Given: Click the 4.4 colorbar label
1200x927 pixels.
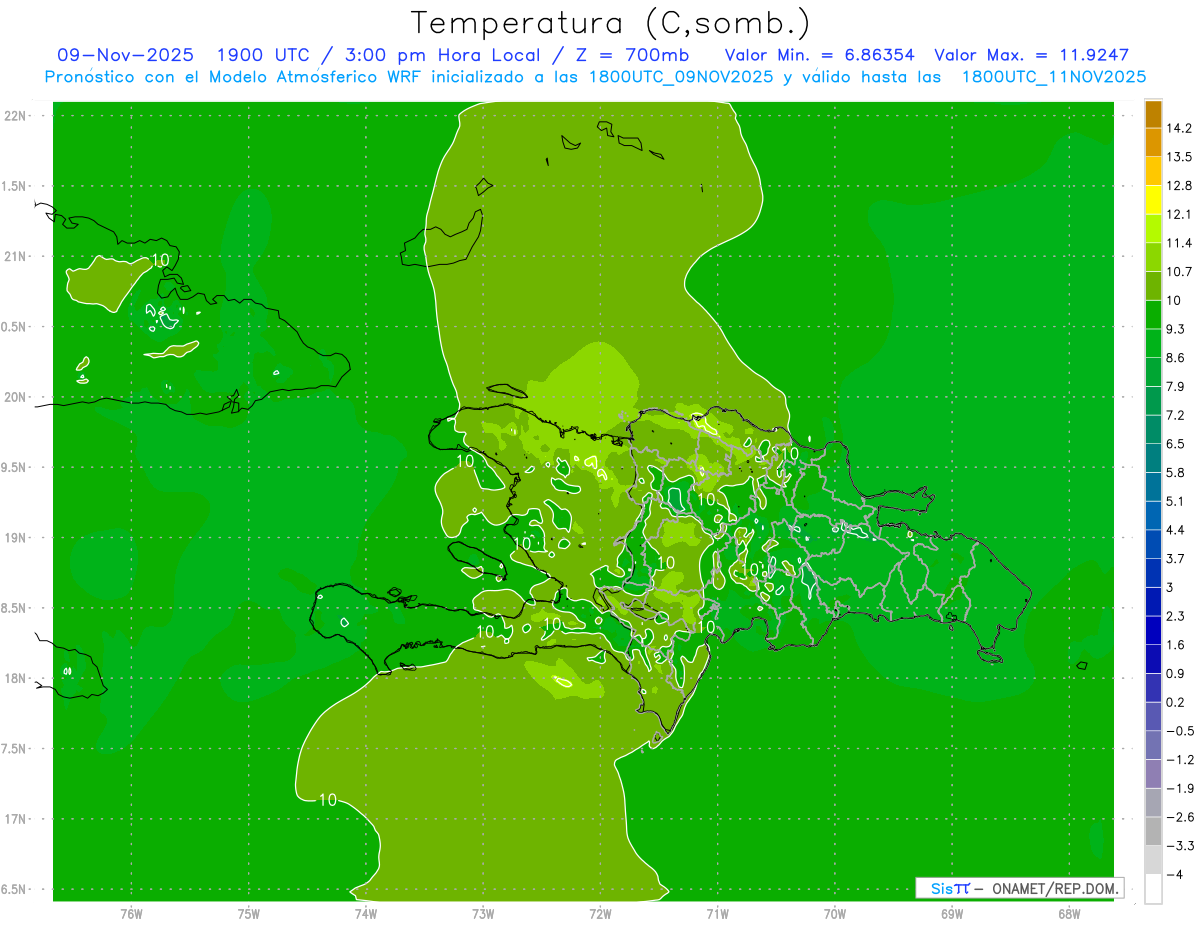Looking at the screenshot, I should click(x=1176, y=530).
